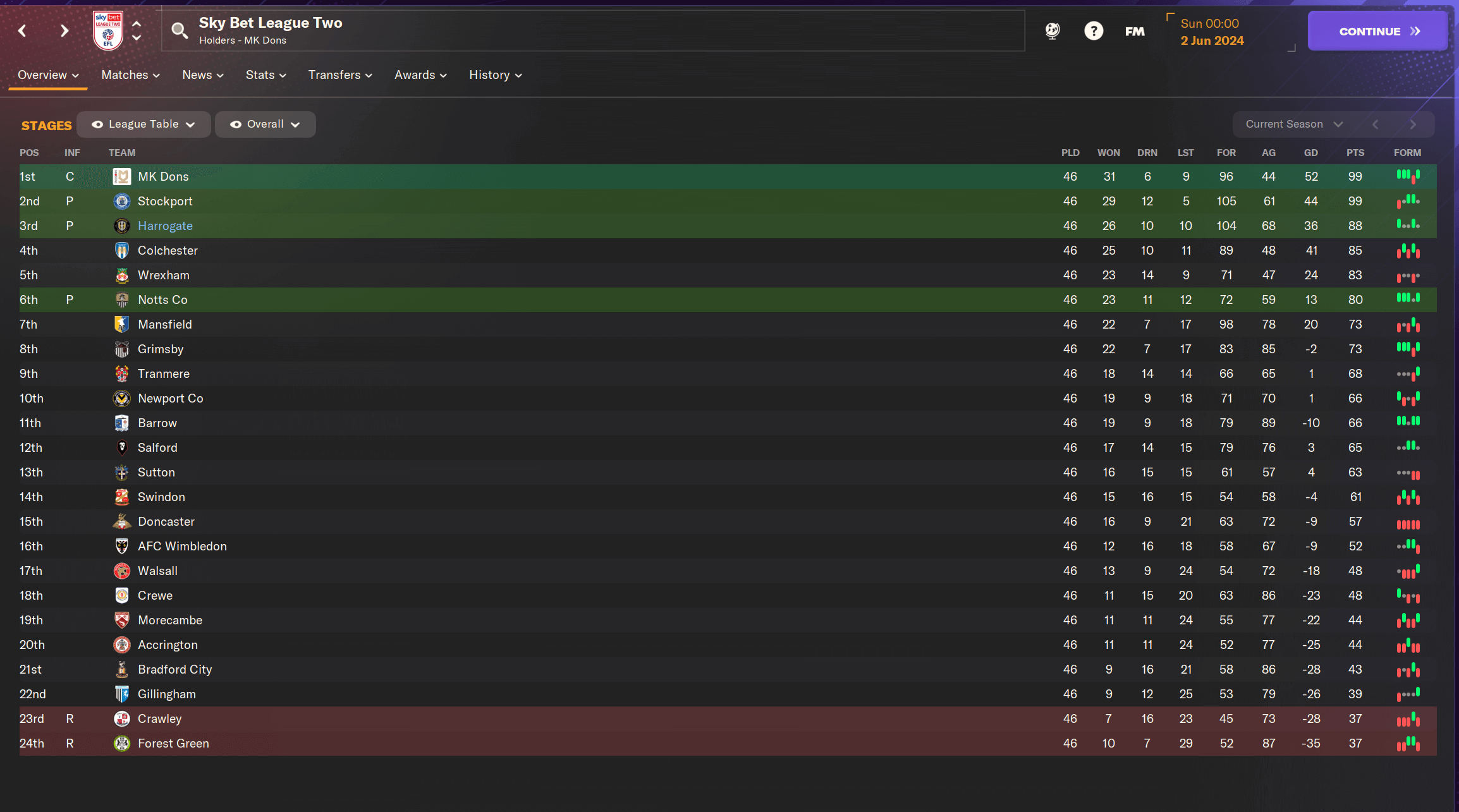This screenshot has width=1459, height=812.
Task: Click the Wrexham club badge
Action: click(x=121, y=276)
